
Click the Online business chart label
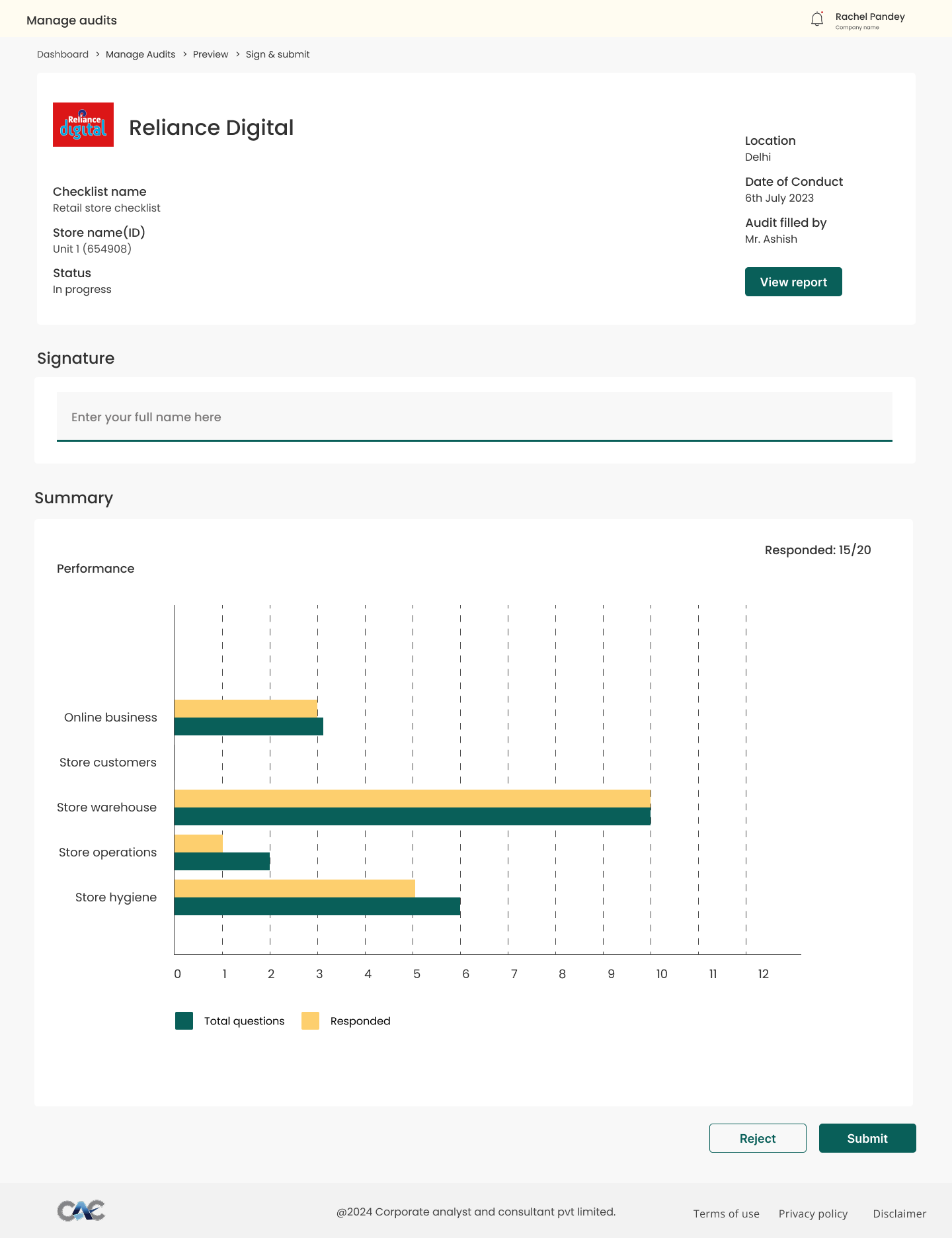(110, 718)
